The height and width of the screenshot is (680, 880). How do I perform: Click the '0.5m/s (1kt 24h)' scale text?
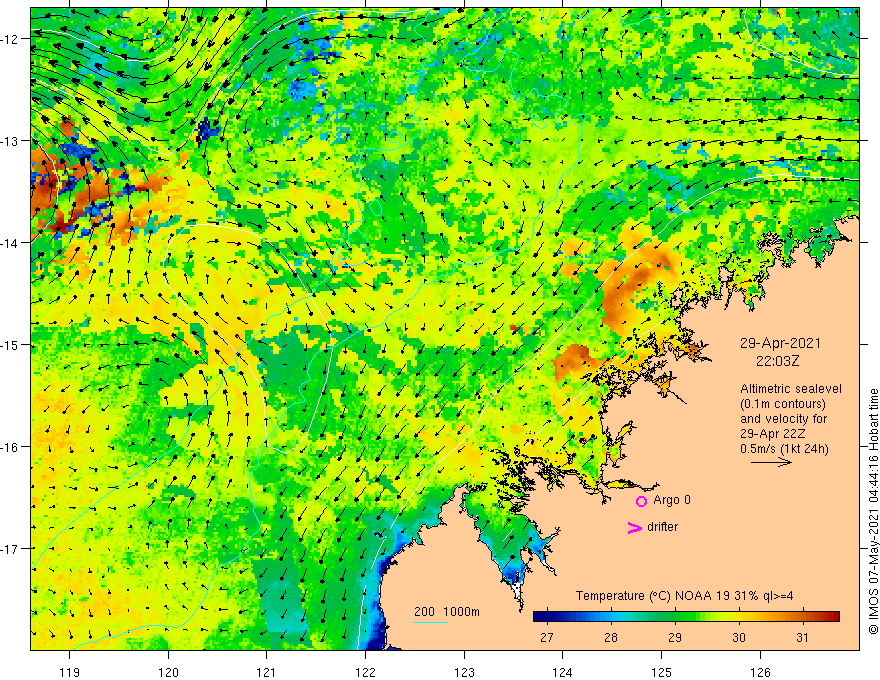784,449
